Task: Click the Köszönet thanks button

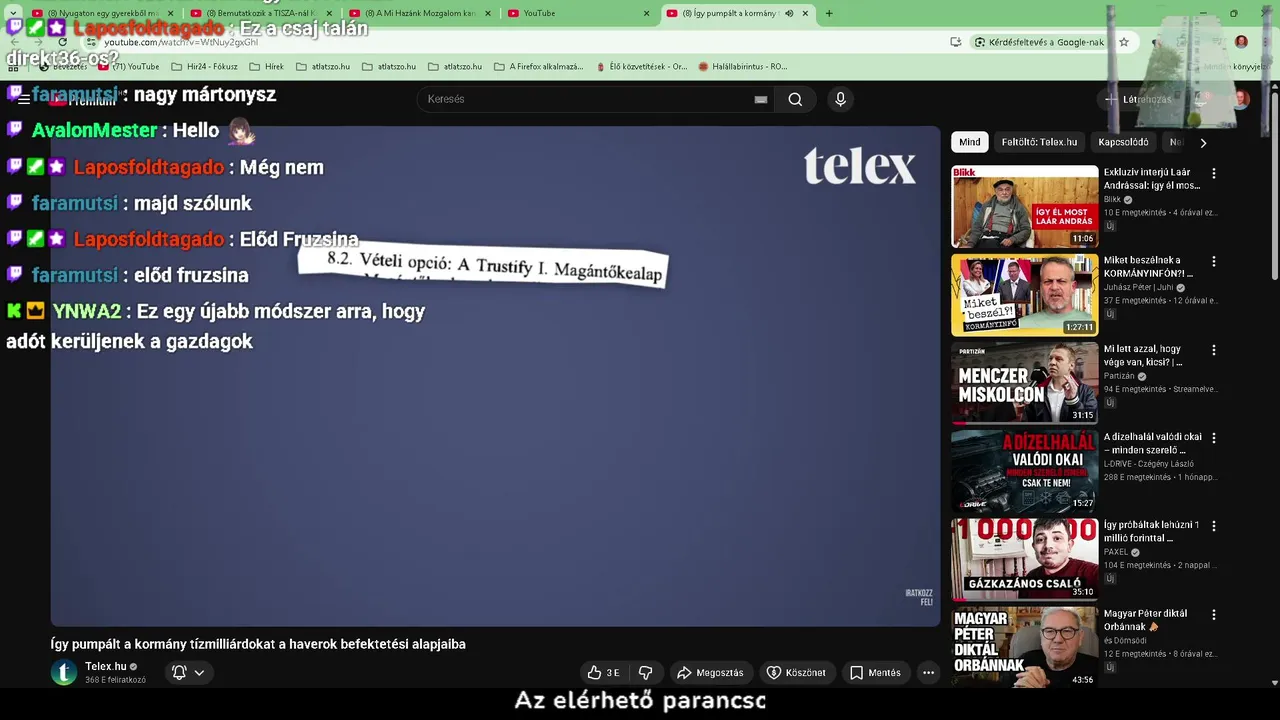Action: click(796, 673)
